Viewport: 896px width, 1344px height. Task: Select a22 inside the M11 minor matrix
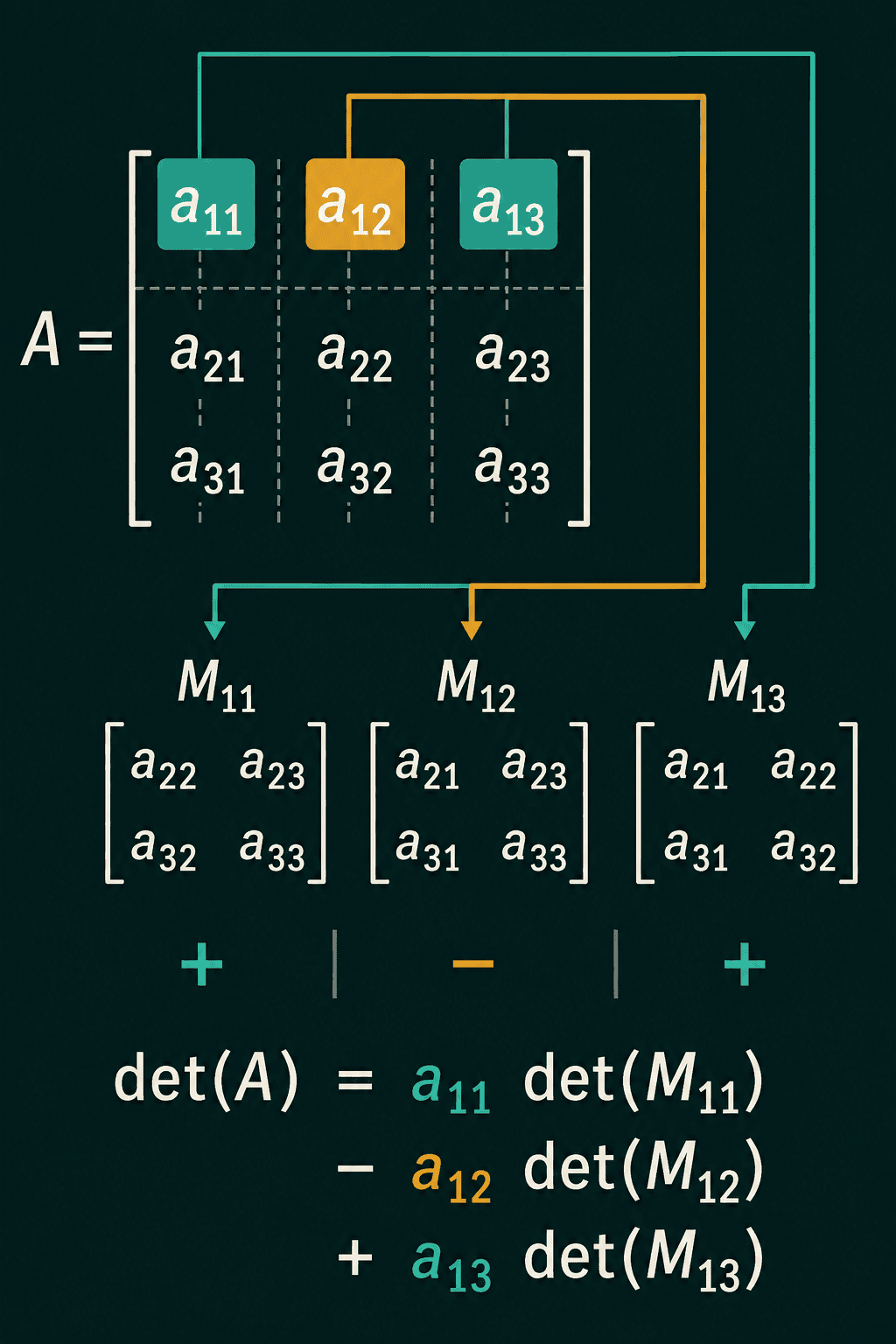[164, 768]
